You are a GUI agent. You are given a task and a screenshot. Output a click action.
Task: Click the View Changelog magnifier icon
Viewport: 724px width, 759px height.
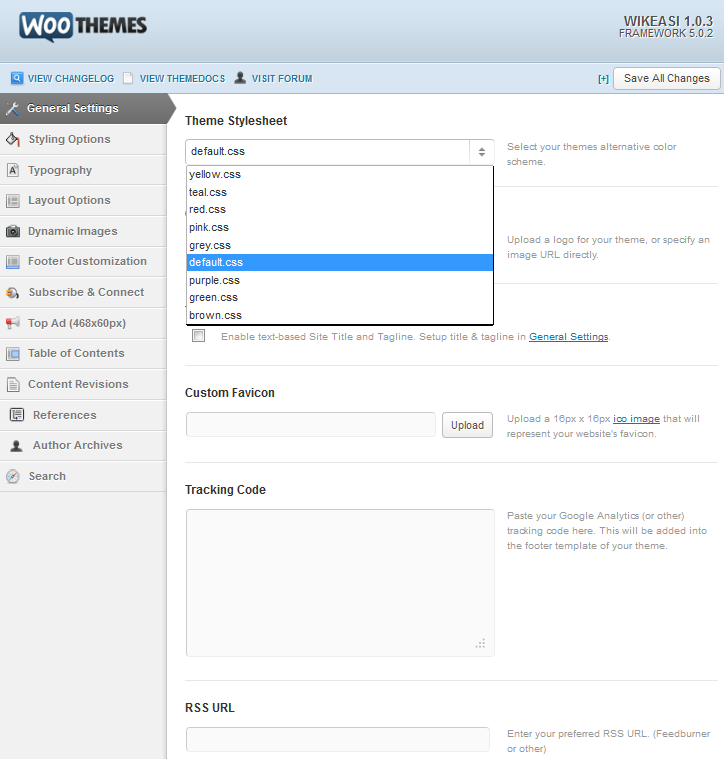pyautogui.click(x=17, y=78)
